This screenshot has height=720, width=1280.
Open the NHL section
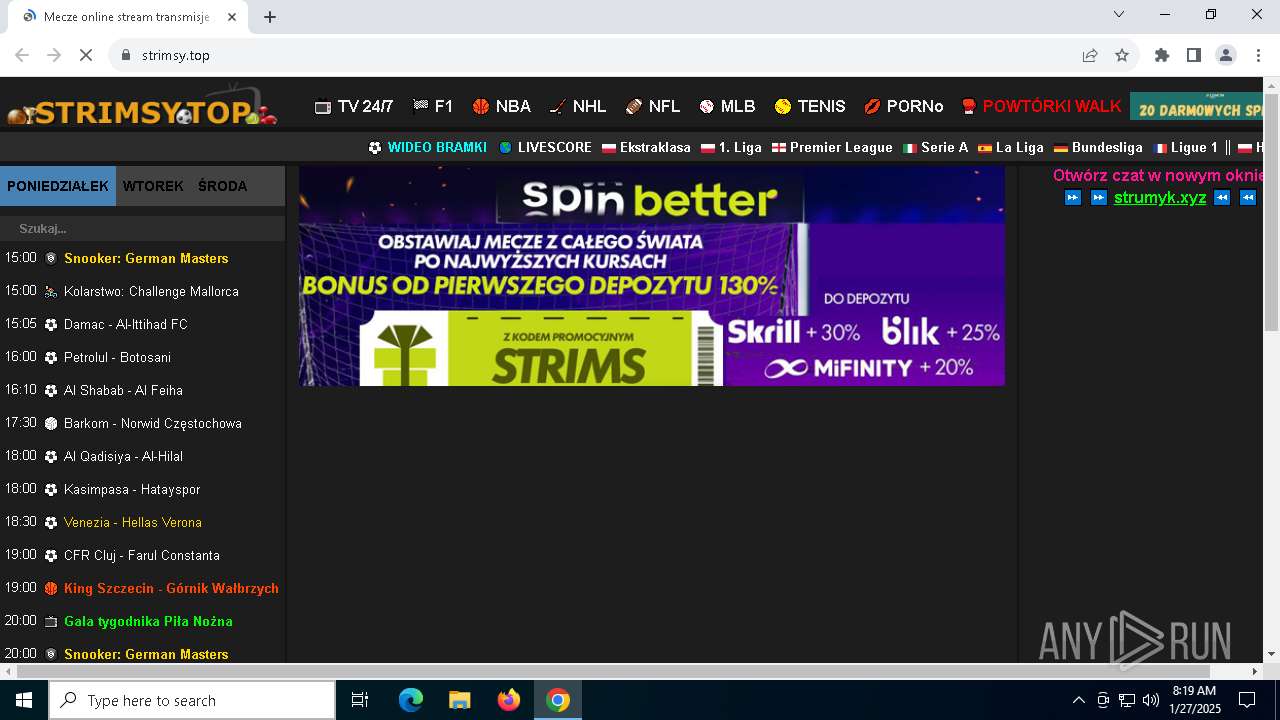tap(578, 106)
